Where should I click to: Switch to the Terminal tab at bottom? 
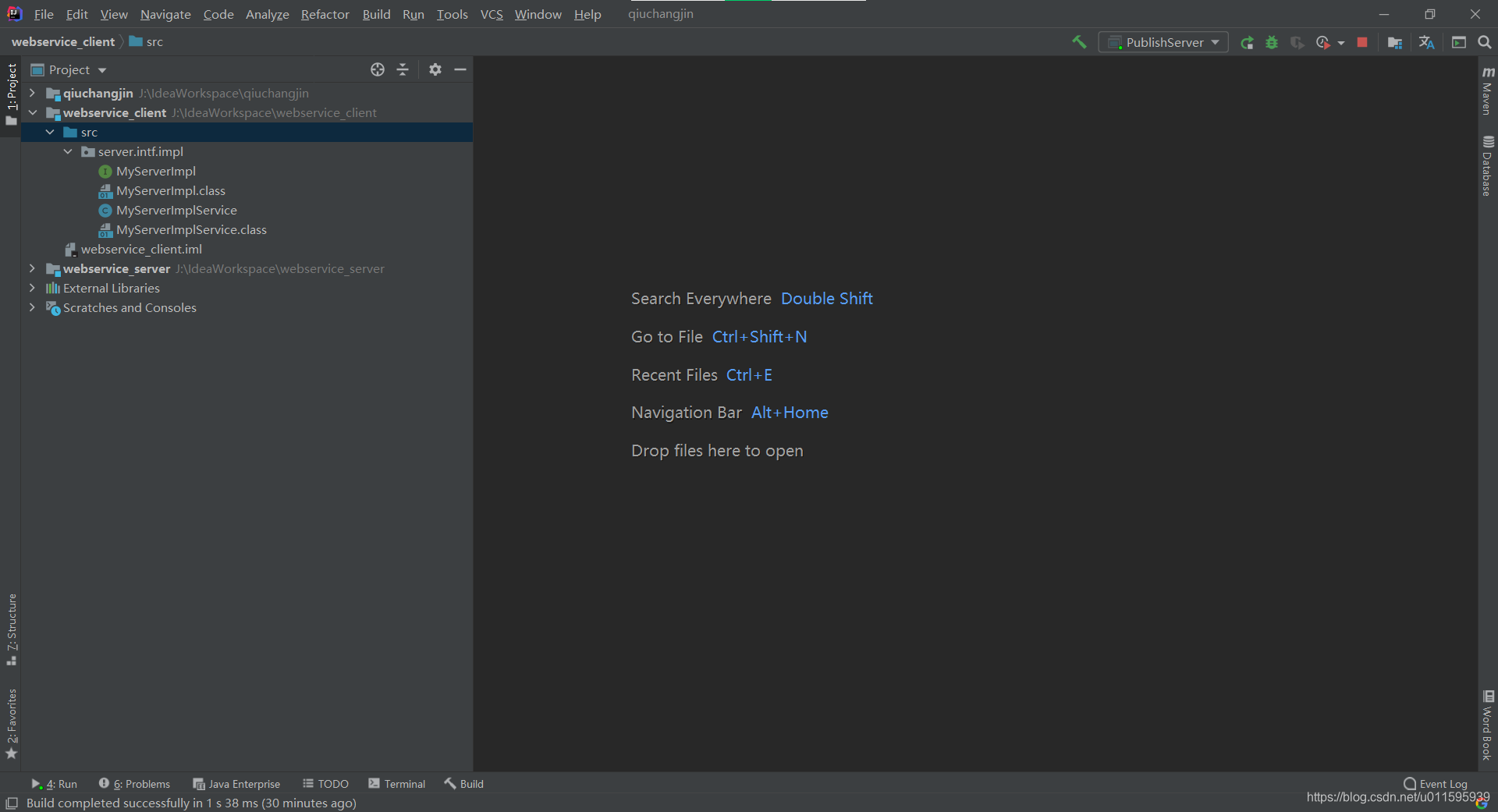396,784
